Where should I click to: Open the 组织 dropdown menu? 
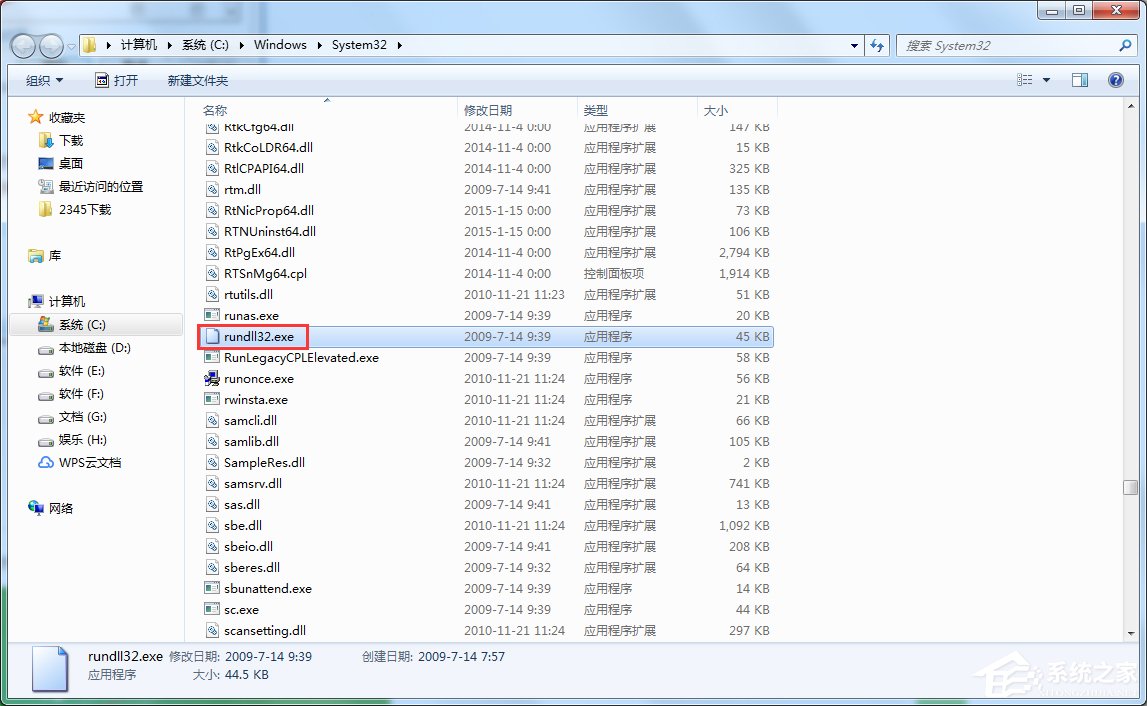point(43,79)
